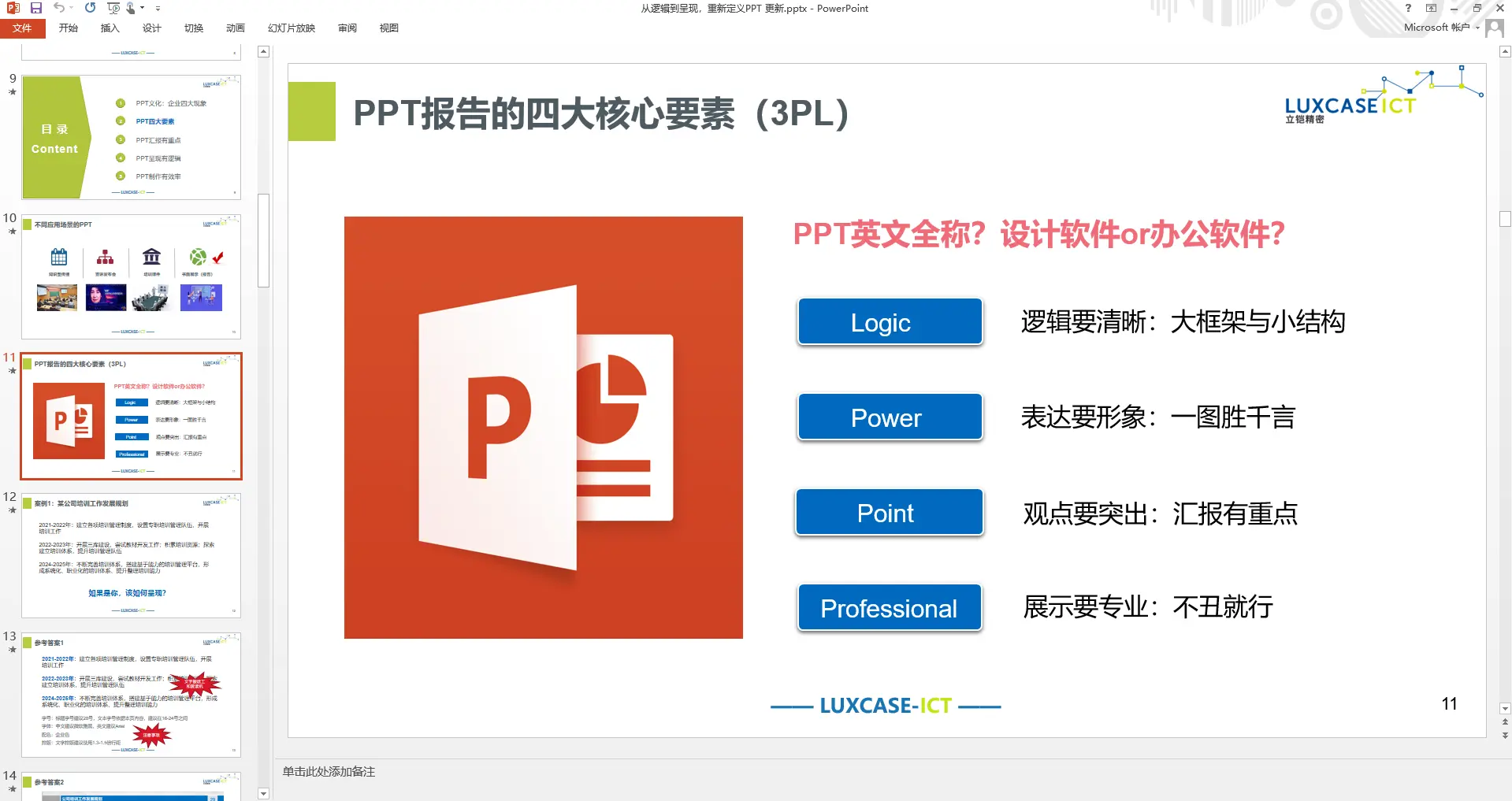Click the text 表达要形象：一图胜千言

pyautogui.click(x=1158, y=417)
